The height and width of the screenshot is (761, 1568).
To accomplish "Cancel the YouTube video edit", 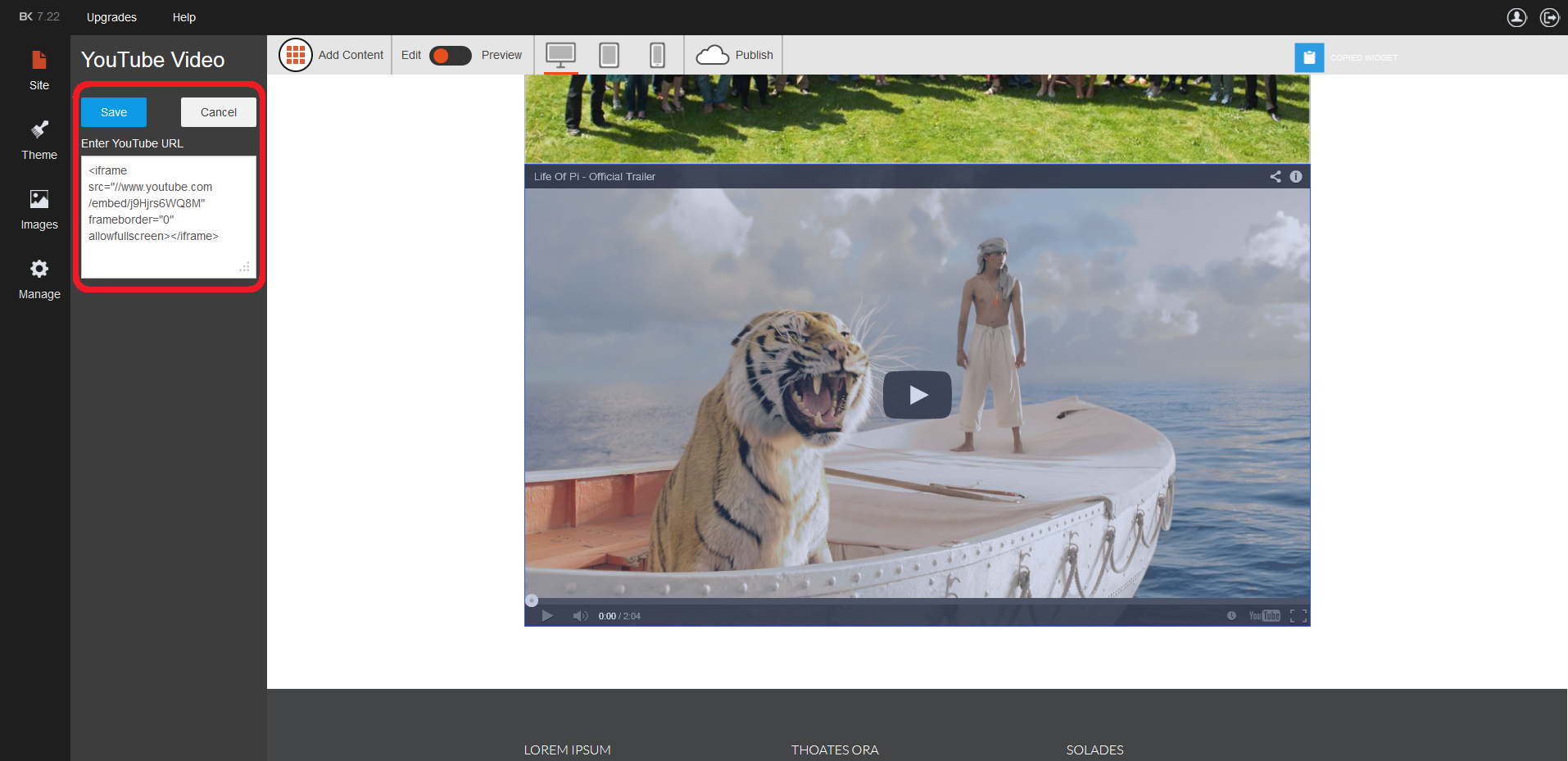I will [219, 112].
